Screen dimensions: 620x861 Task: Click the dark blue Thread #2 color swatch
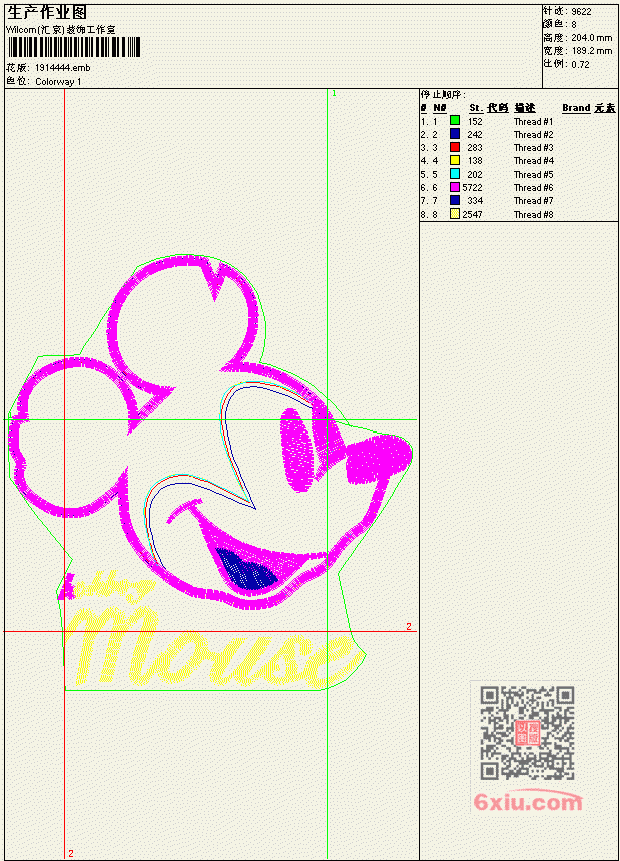click(455, 133)
